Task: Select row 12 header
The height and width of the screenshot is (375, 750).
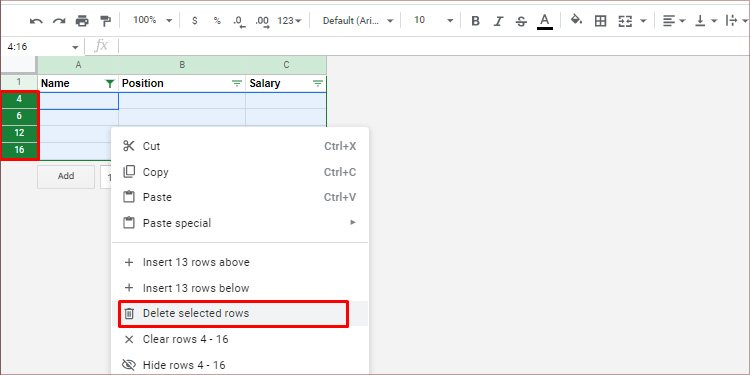Action: pyautogui.click(x=19, y=133)
